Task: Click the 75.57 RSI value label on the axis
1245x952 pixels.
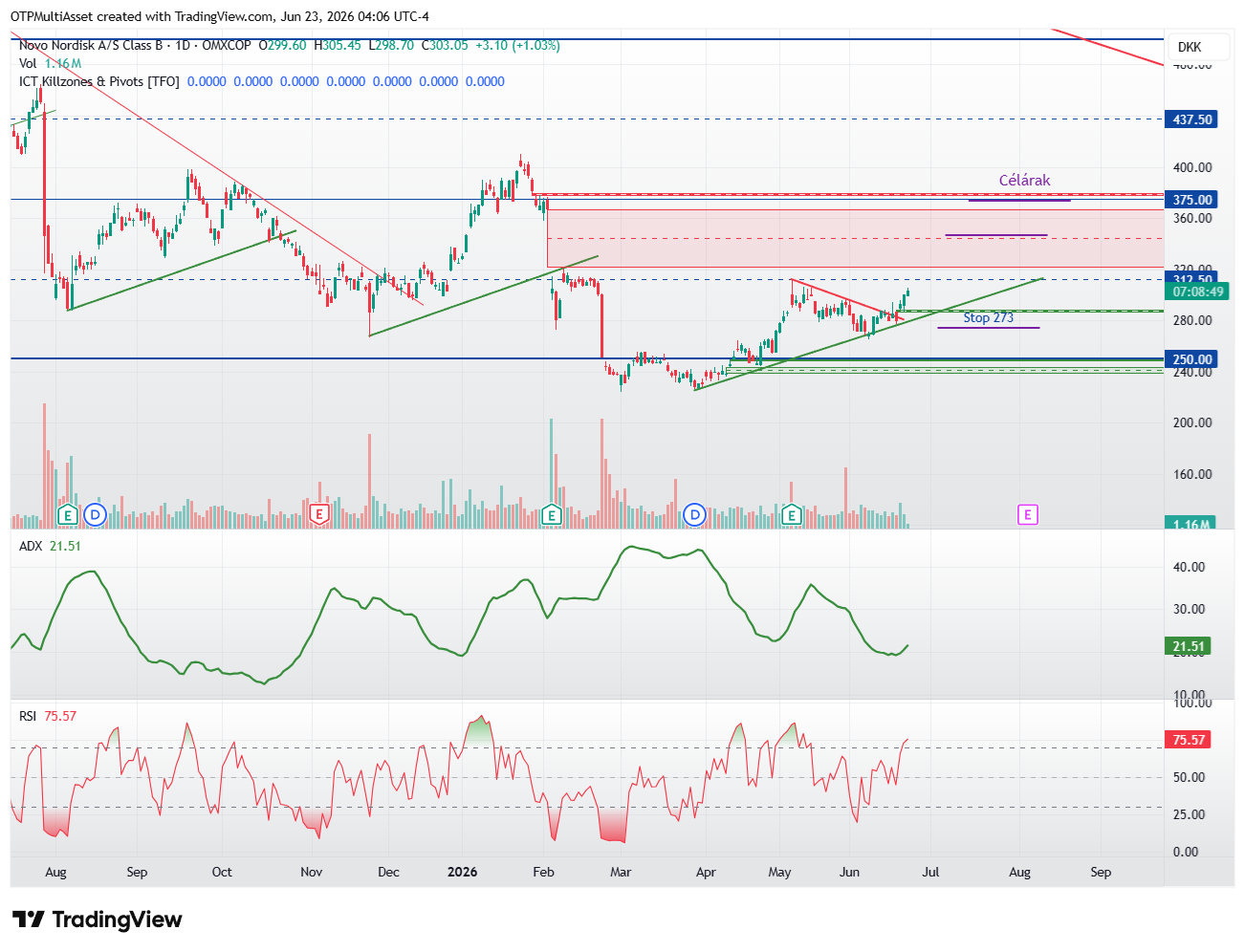Action: point(1189,740)
